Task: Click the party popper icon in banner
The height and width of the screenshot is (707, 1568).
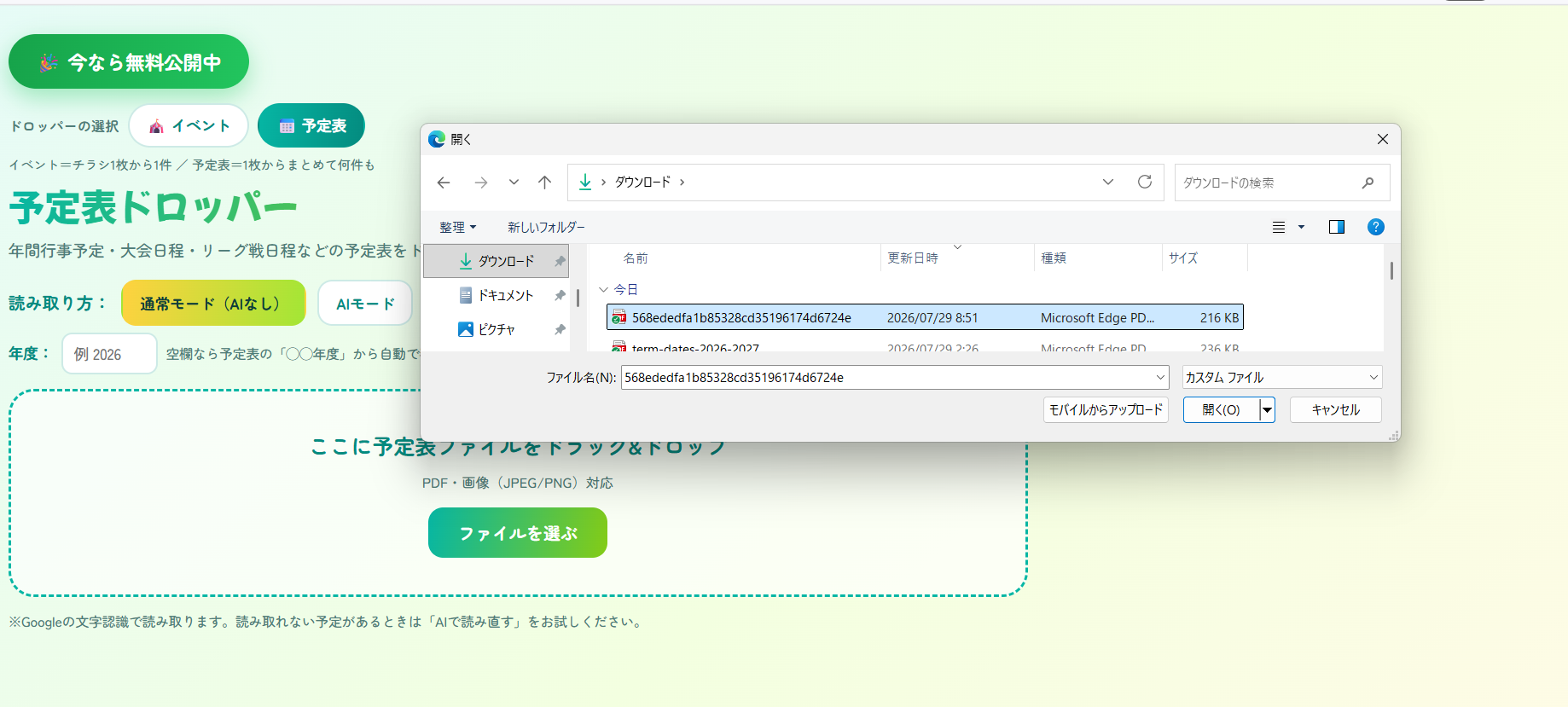Action: coord(49,62)
